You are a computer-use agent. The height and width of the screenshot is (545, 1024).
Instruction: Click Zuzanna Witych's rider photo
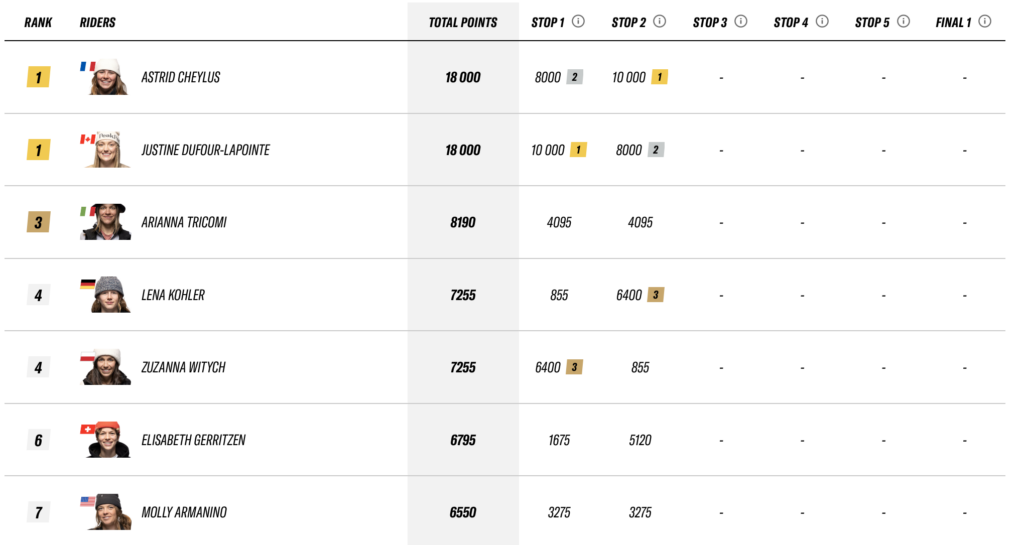coord(106,367)
